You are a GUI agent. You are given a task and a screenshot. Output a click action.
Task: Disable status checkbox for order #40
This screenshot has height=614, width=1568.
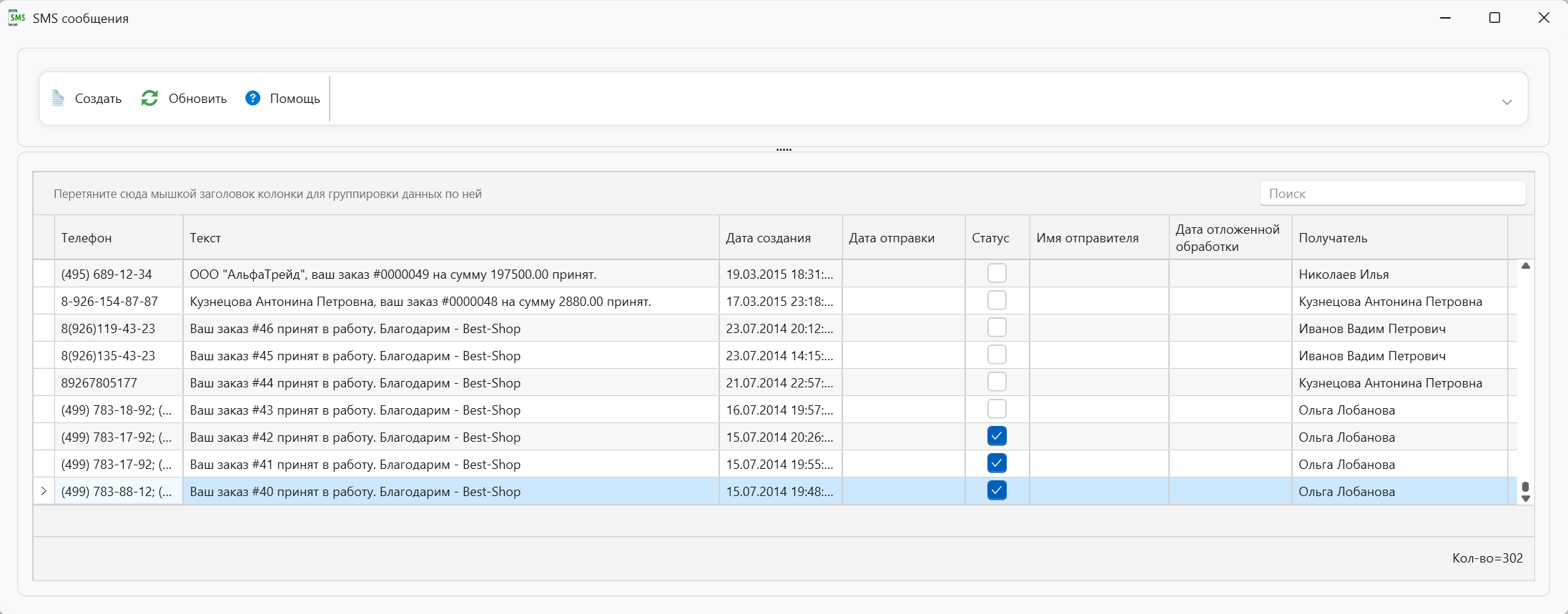click(997, 490)
